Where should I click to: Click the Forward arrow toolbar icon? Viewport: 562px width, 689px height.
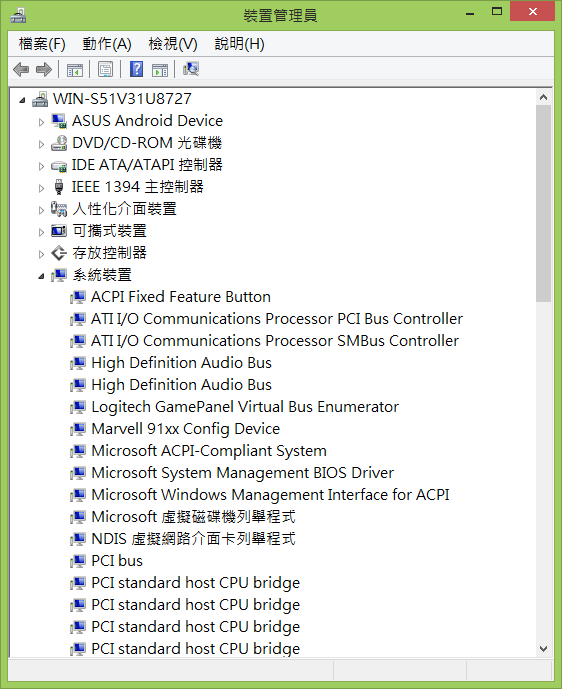pos(44,69)
